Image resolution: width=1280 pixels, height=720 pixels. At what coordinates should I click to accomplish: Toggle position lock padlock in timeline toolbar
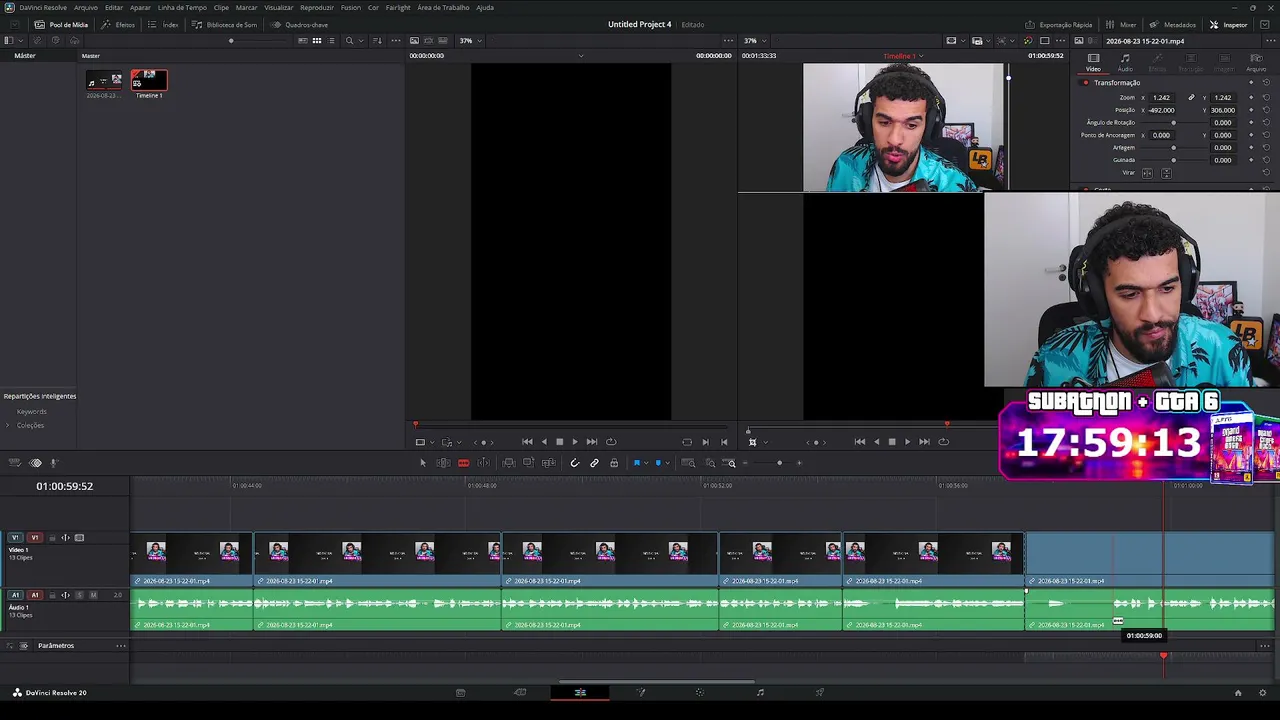[614, 463]
